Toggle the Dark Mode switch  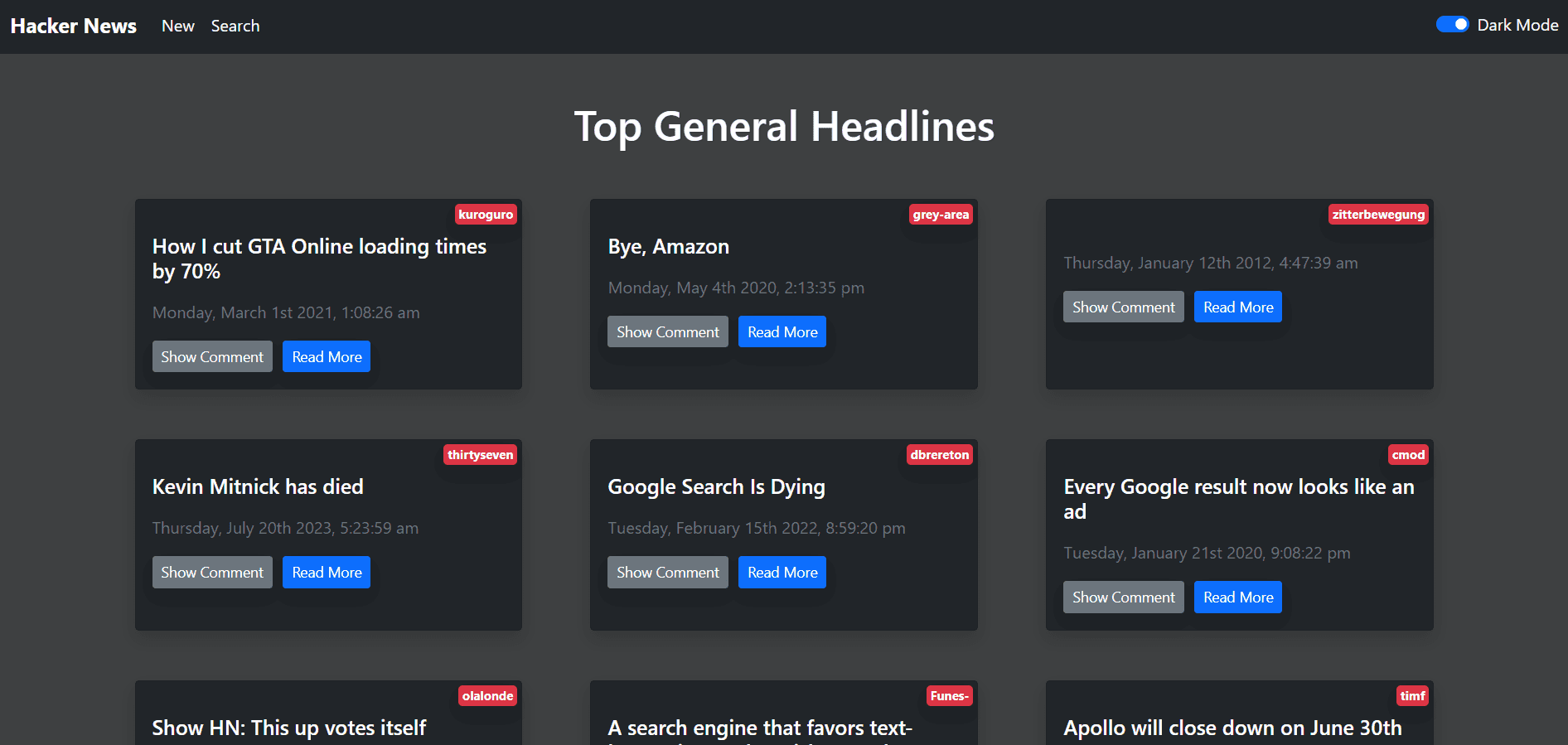[1452, 25]
